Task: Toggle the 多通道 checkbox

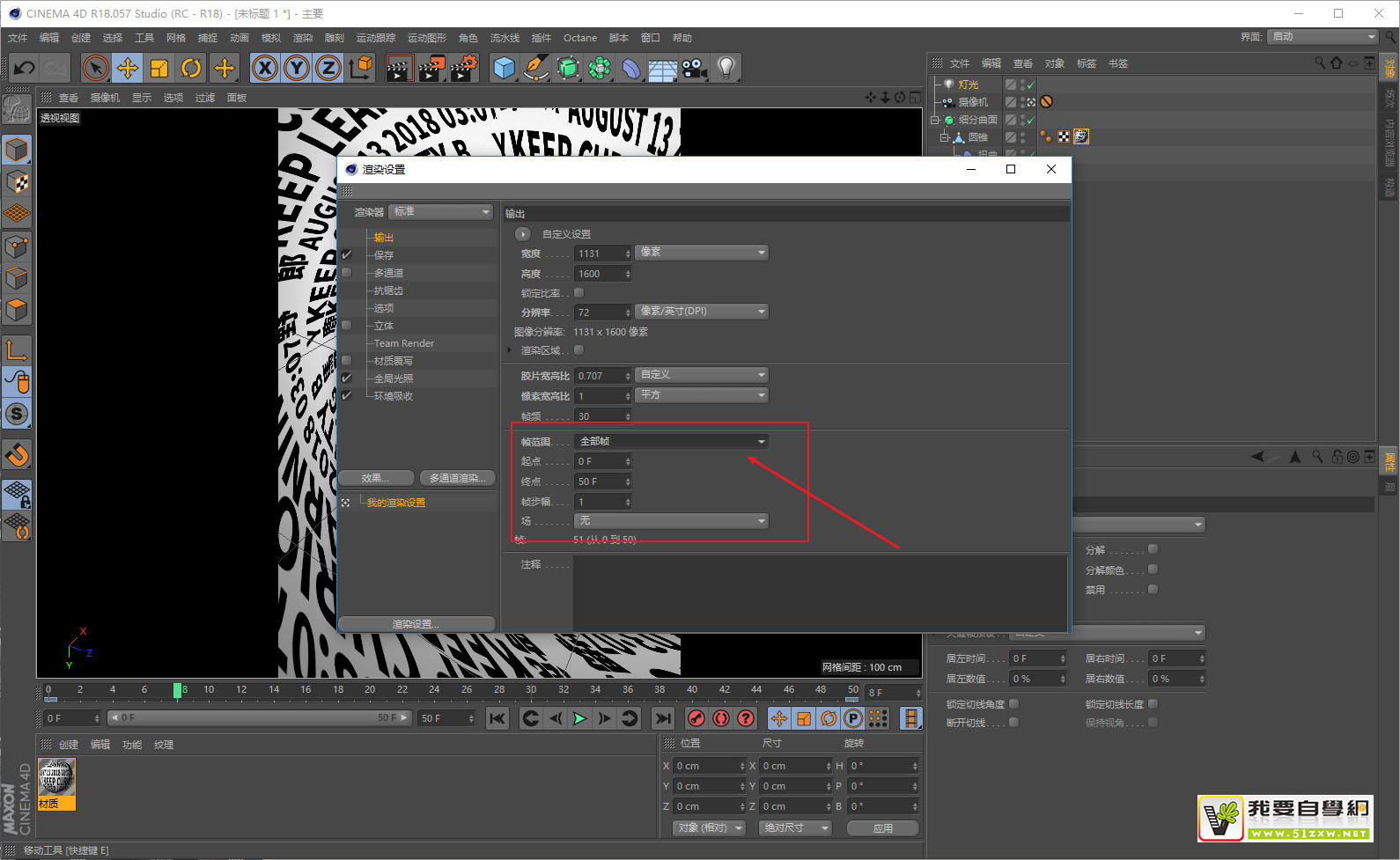Action: (x=347, y=273)
